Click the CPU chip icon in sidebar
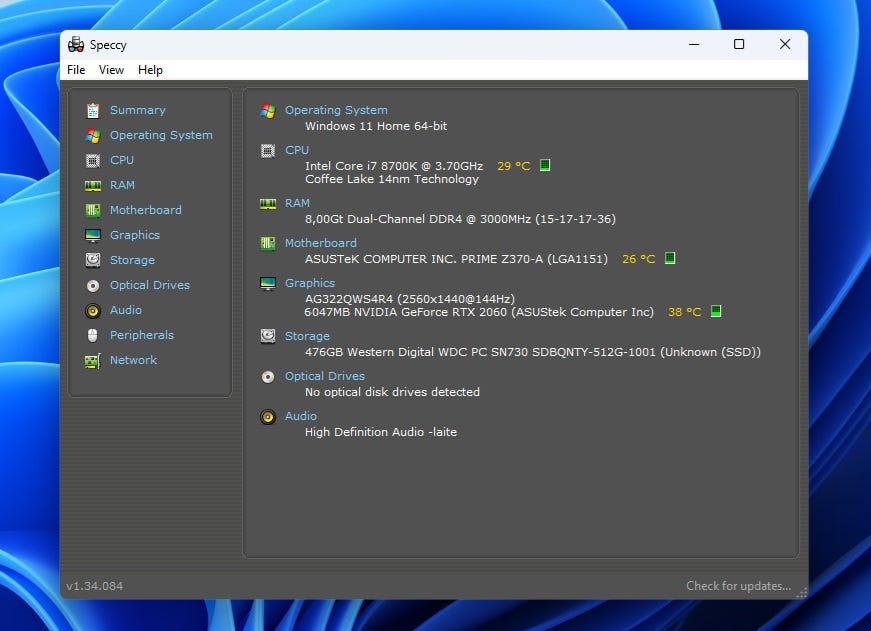The image size is (871, 631). [93, 161]
